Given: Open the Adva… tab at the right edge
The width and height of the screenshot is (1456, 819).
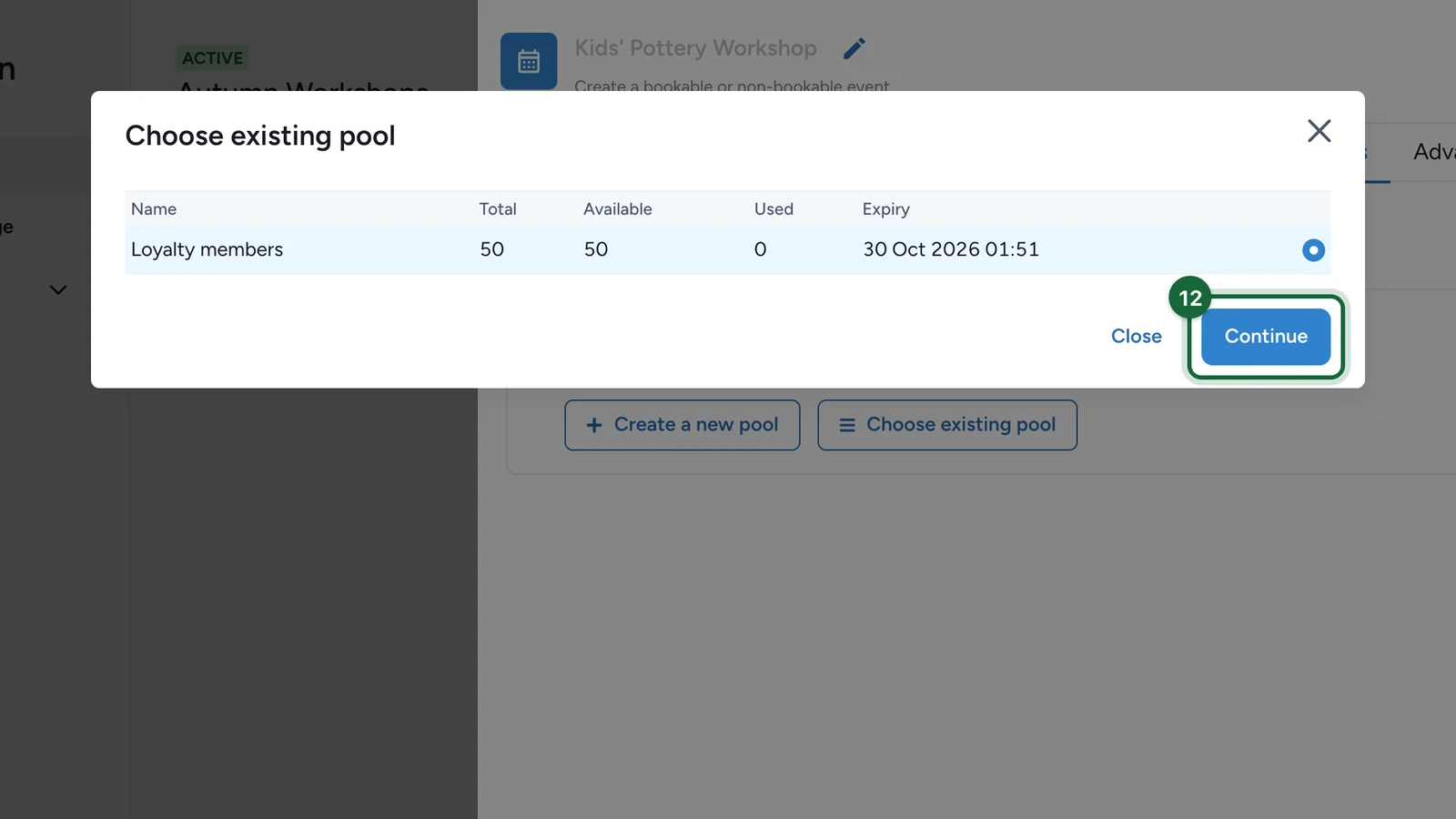Looking at the screenshot, I should [1434, 152].
